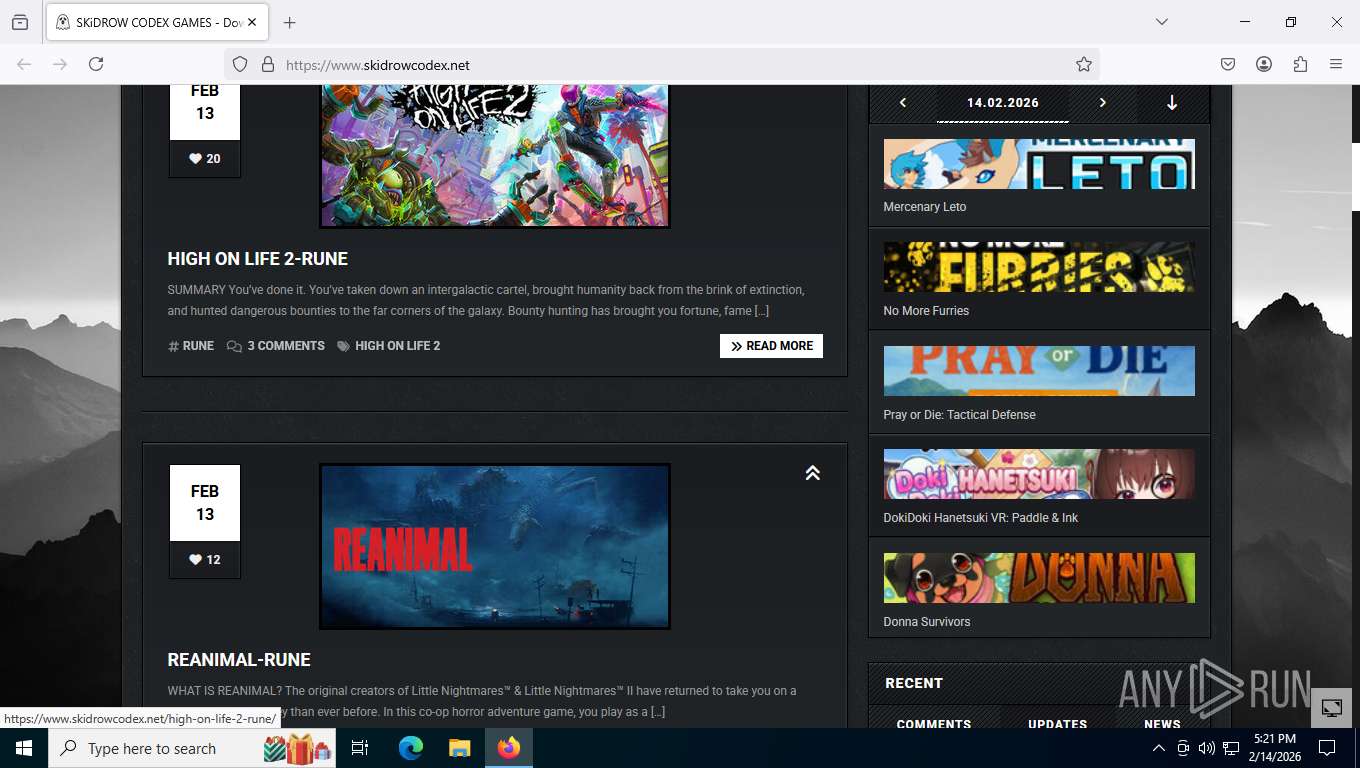The width and height of the screenshot is (1360, 768).
Task: Open the Pocket save icon
Action: point(1228,64)
